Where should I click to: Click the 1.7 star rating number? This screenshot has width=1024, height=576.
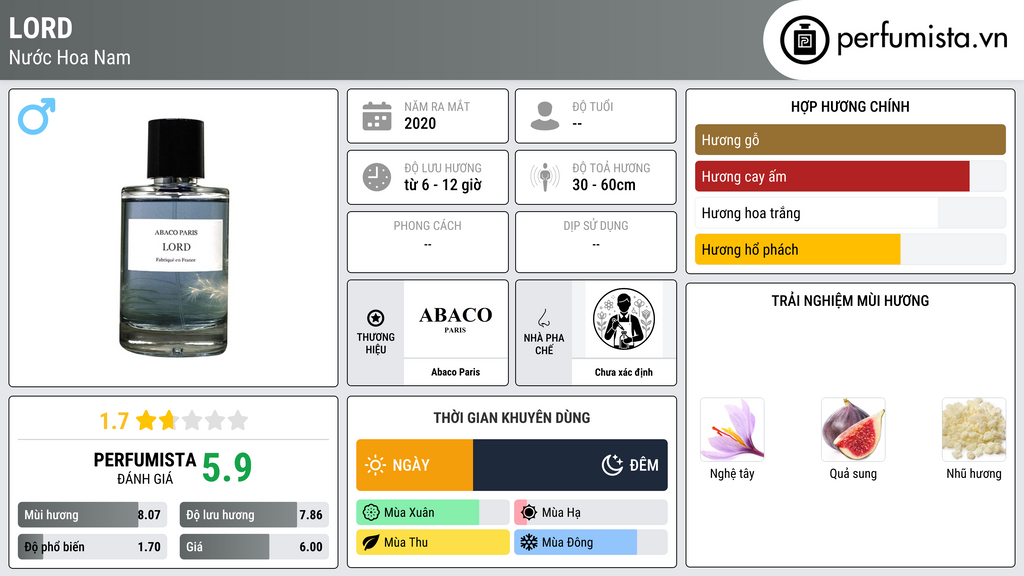click(114, 421)
